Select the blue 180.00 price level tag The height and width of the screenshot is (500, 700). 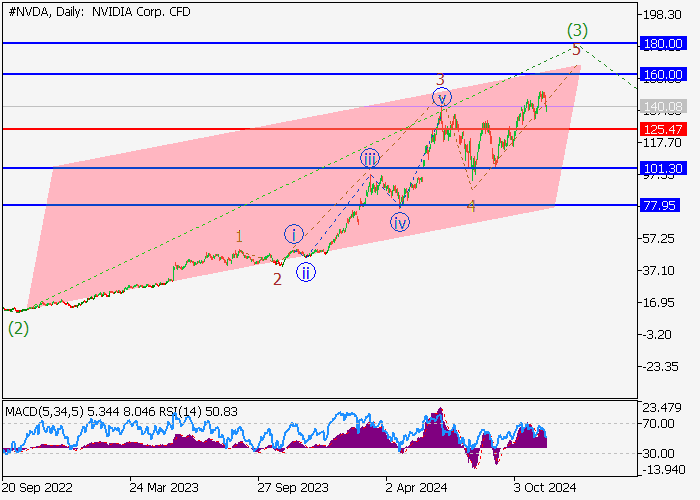(x=662, y=44)
